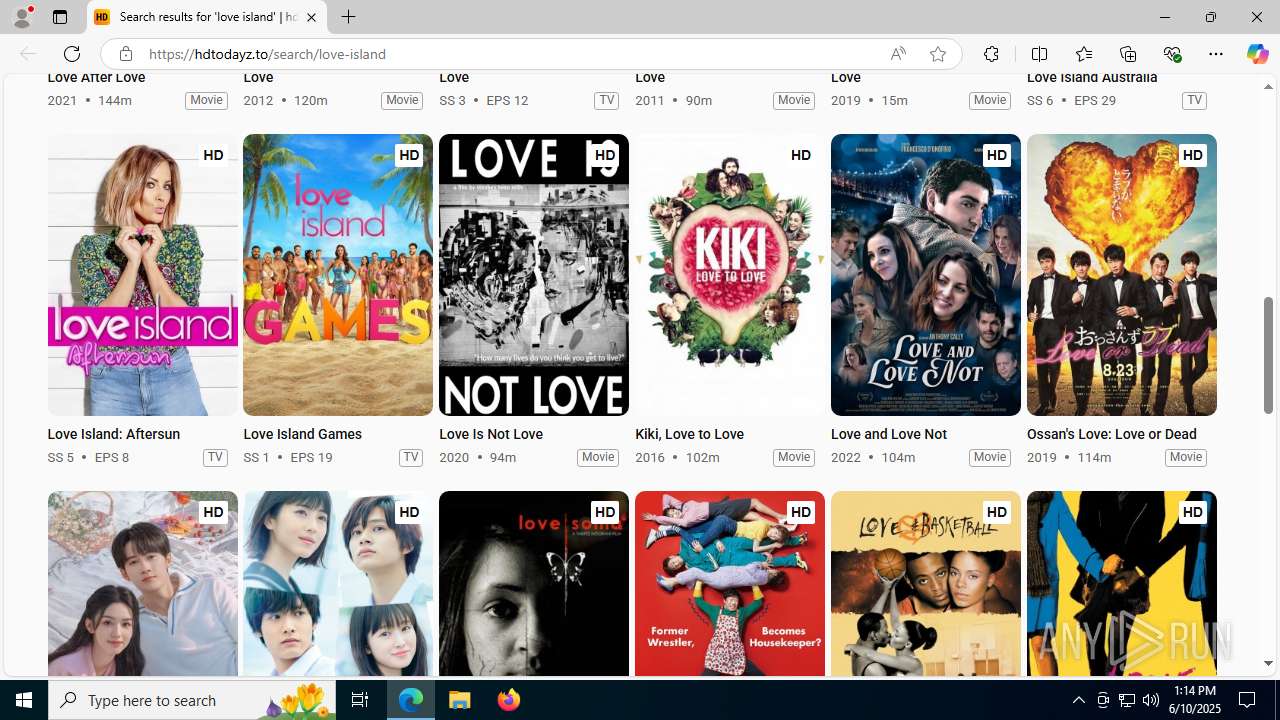1280x720 pixels.
Task: Open the network status tray icon
Action: 1127,700
